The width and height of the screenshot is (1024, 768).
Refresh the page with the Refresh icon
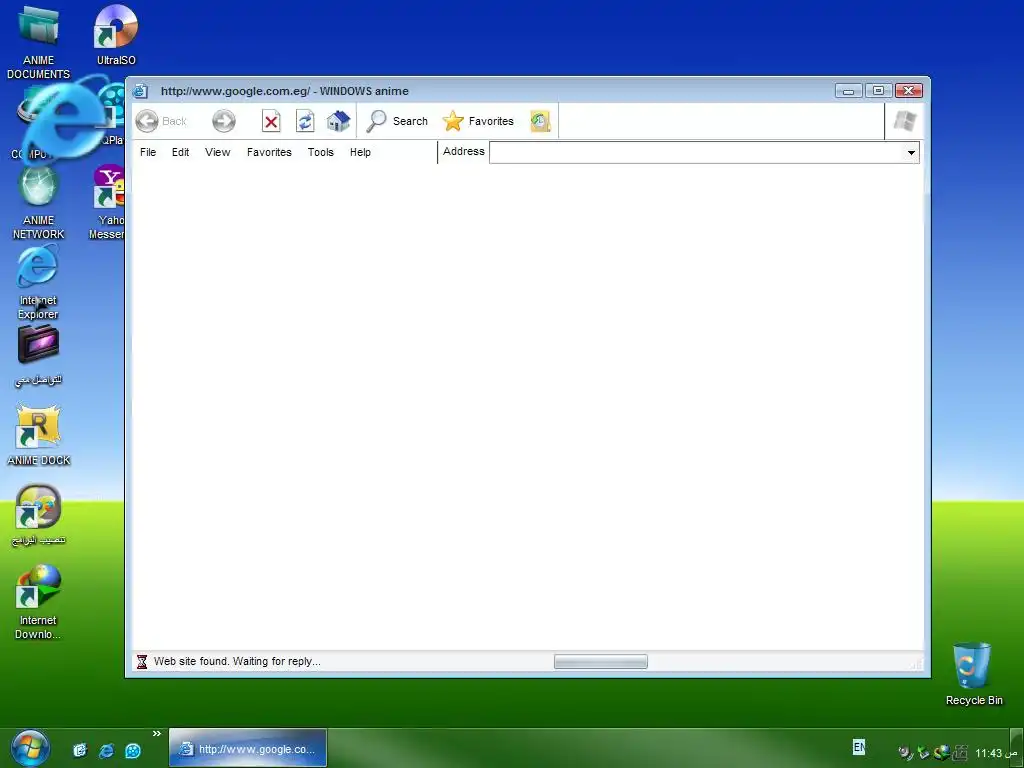pos(305,121)
